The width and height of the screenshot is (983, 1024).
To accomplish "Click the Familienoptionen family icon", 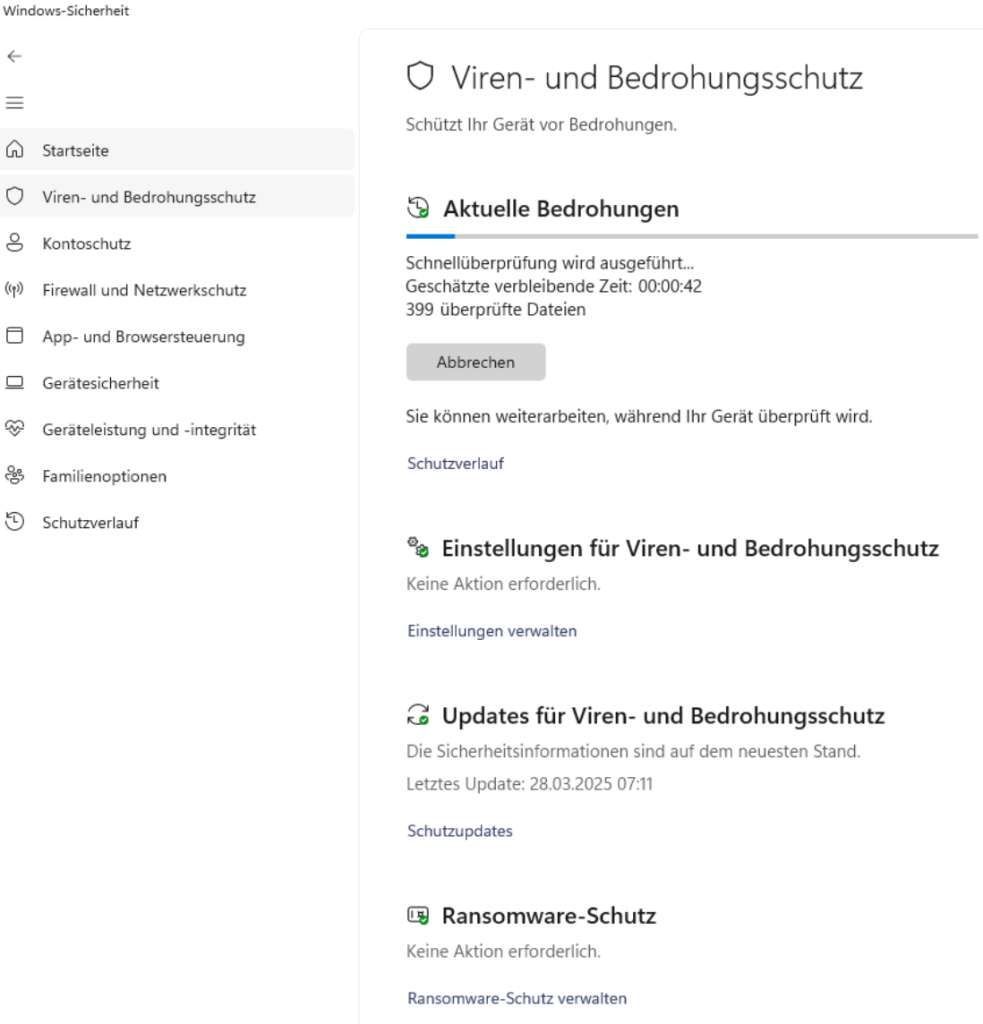I will [15, 476].
